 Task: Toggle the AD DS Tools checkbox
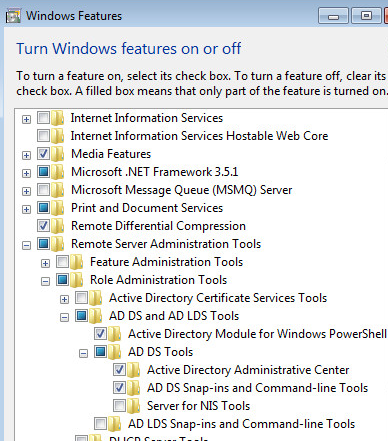click(x=100, y=352)
